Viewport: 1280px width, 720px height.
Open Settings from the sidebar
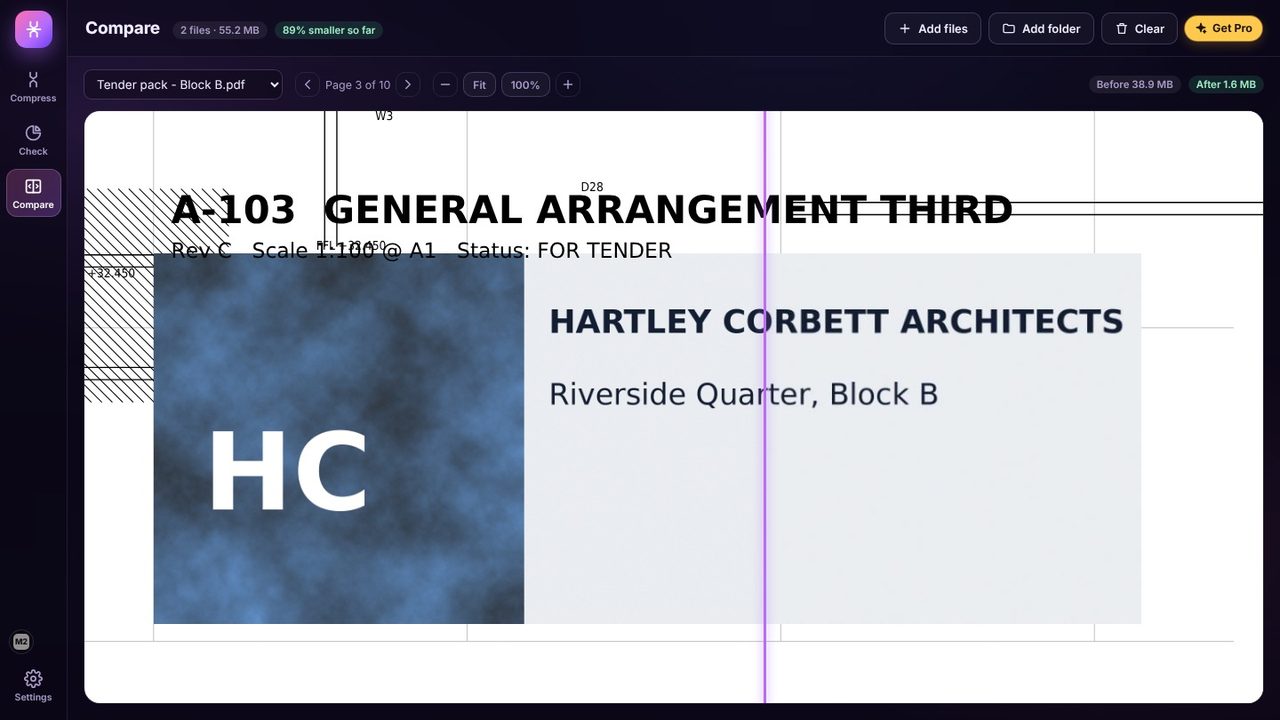(x=33, y=685)
